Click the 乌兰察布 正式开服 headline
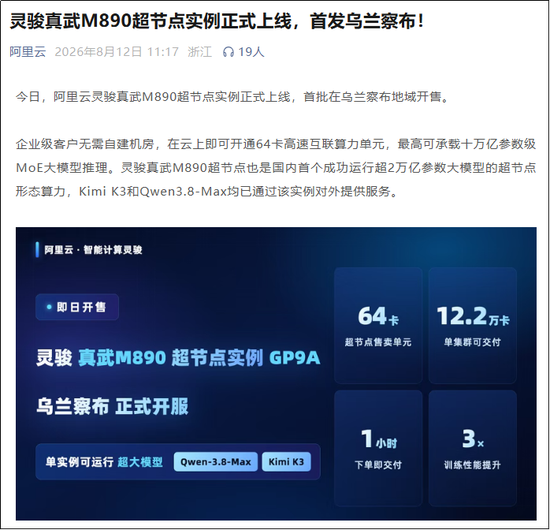 click(x=112, y=407)
